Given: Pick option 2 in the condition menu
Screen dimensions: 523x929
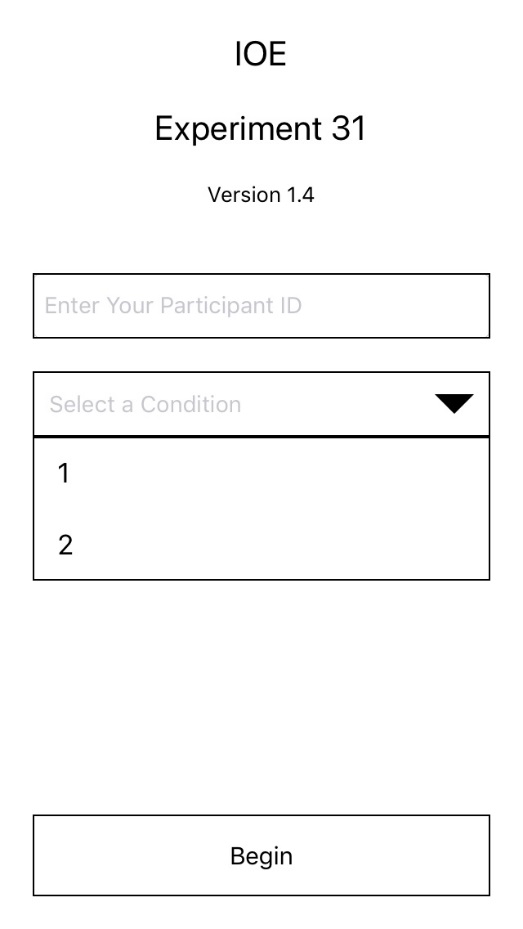Looking at the screenshot, I should pos(261,544).
